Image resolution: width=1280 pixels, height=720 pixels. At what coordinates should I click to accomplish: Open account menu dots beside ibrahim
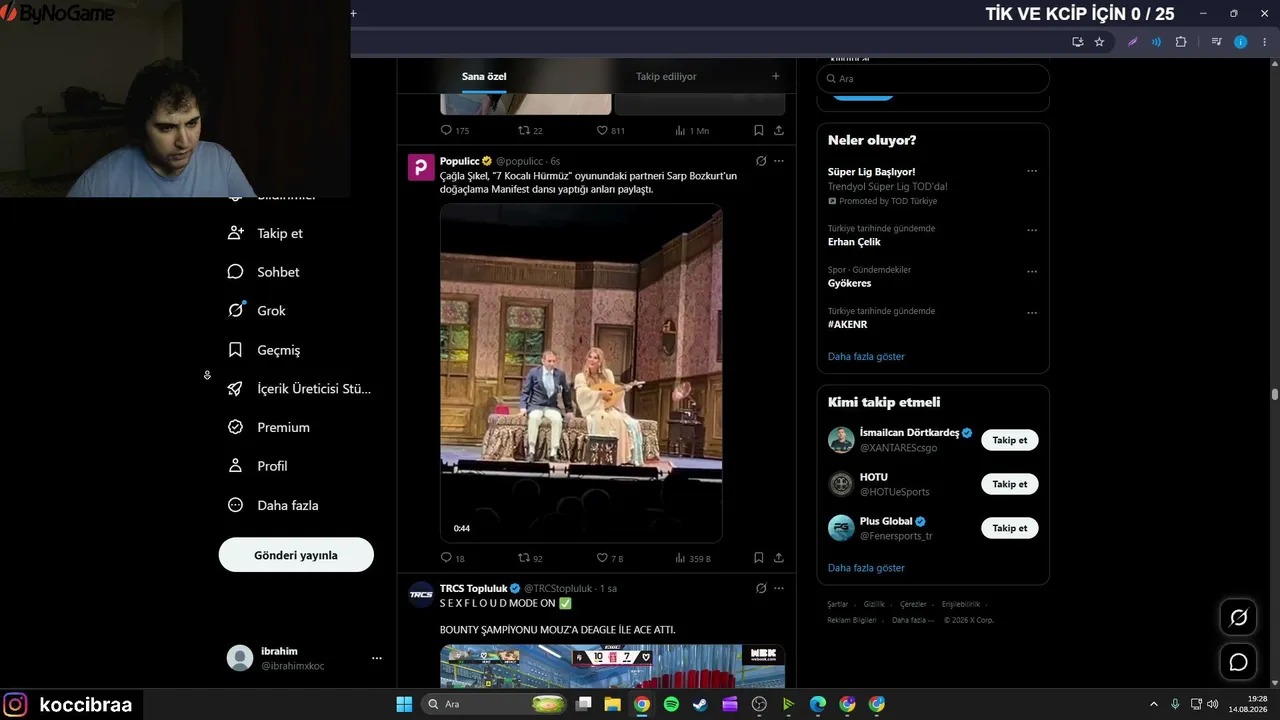click(x=377, y=658)
